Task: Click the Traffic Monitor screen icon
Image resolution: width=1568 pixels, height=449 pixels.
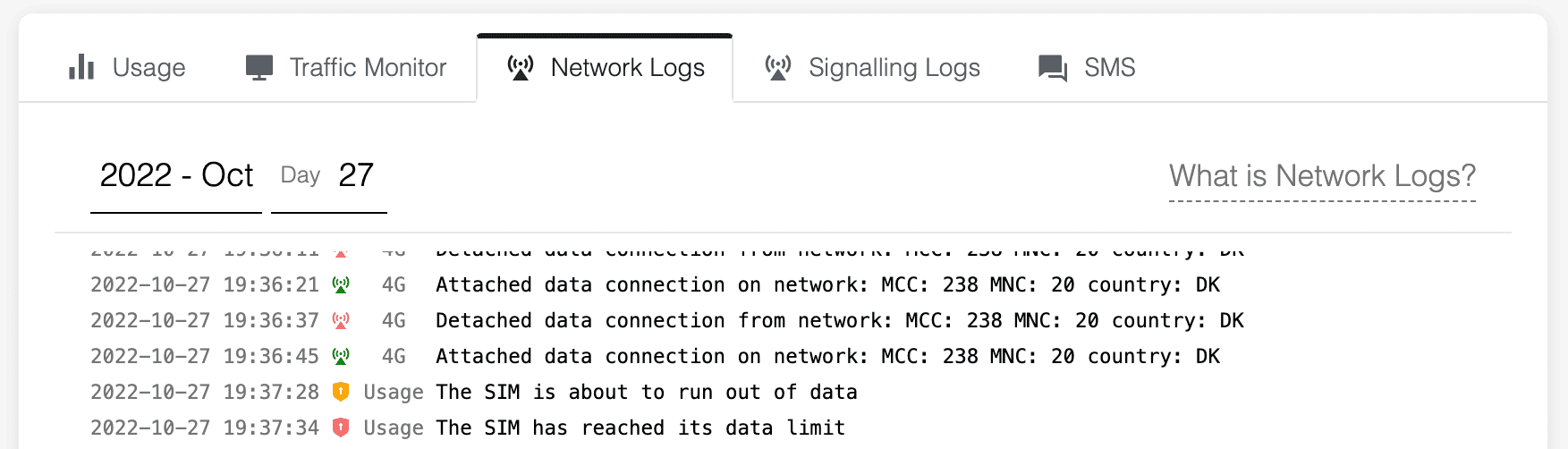Action: point(259,67)
